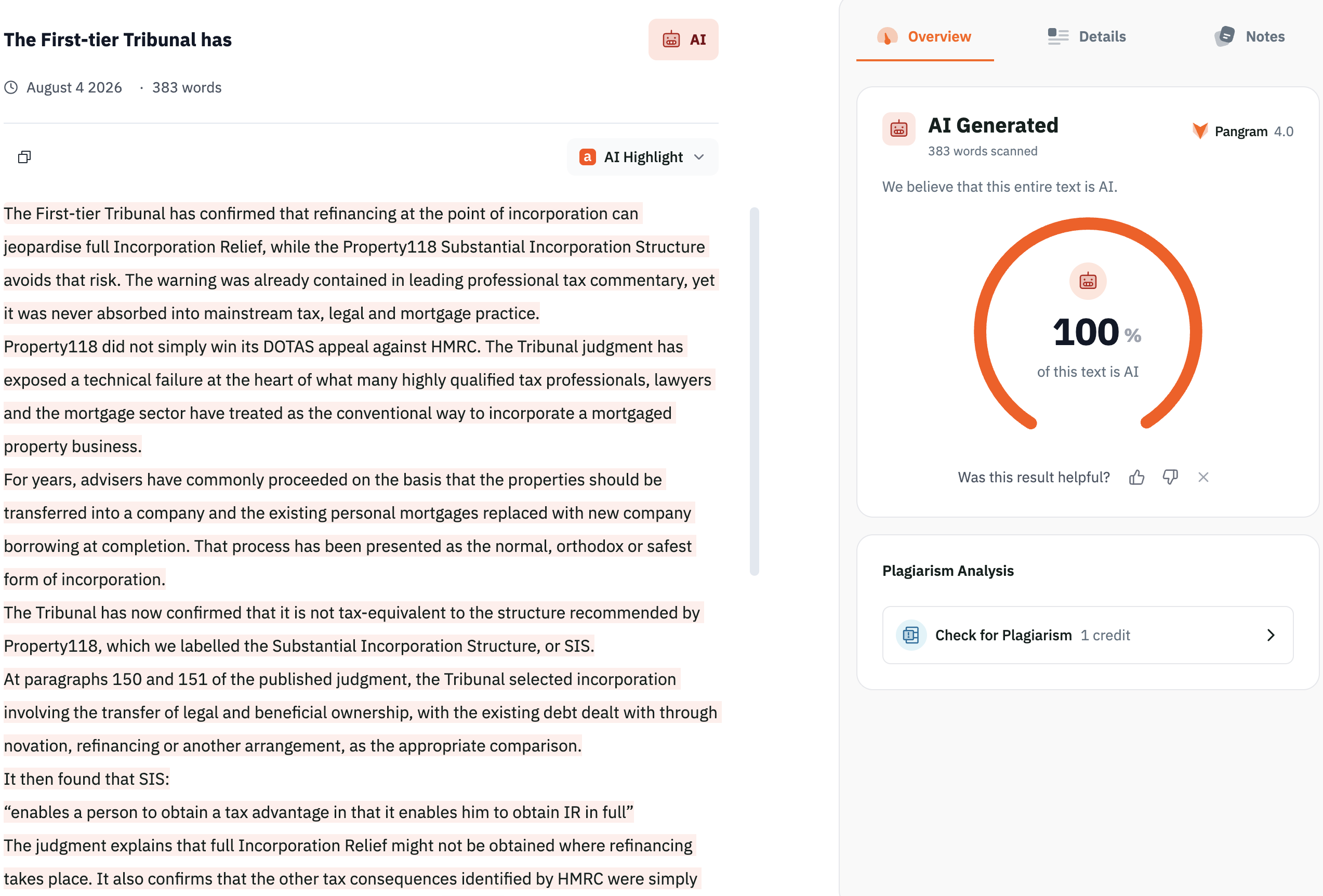This screenshot has width=1323, height=896.
Task: Click the thumbs up feedback icon
Action: pyautogui.click(x=1137, y=477)
